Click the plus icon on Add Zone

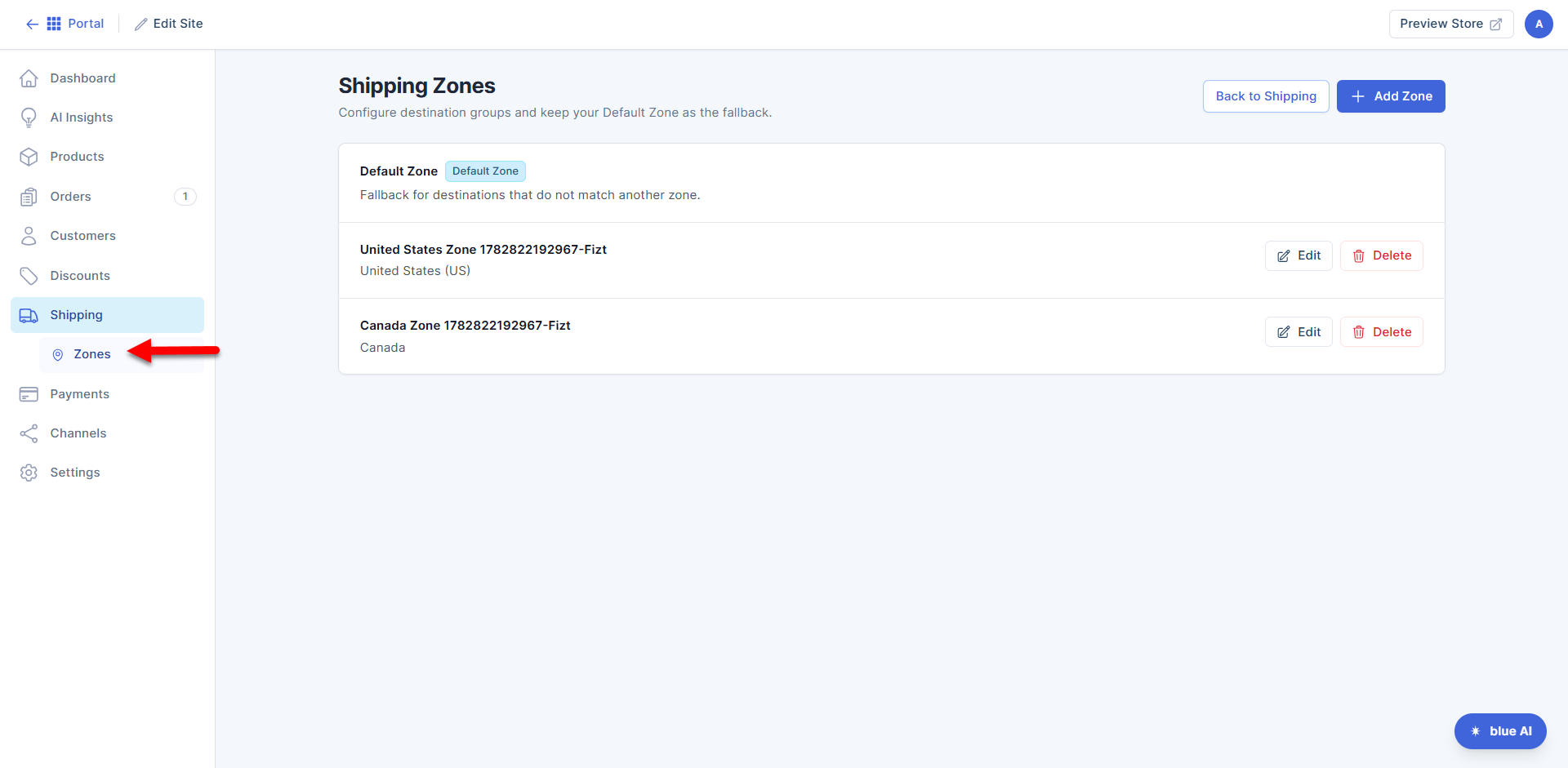point(1358,96)
